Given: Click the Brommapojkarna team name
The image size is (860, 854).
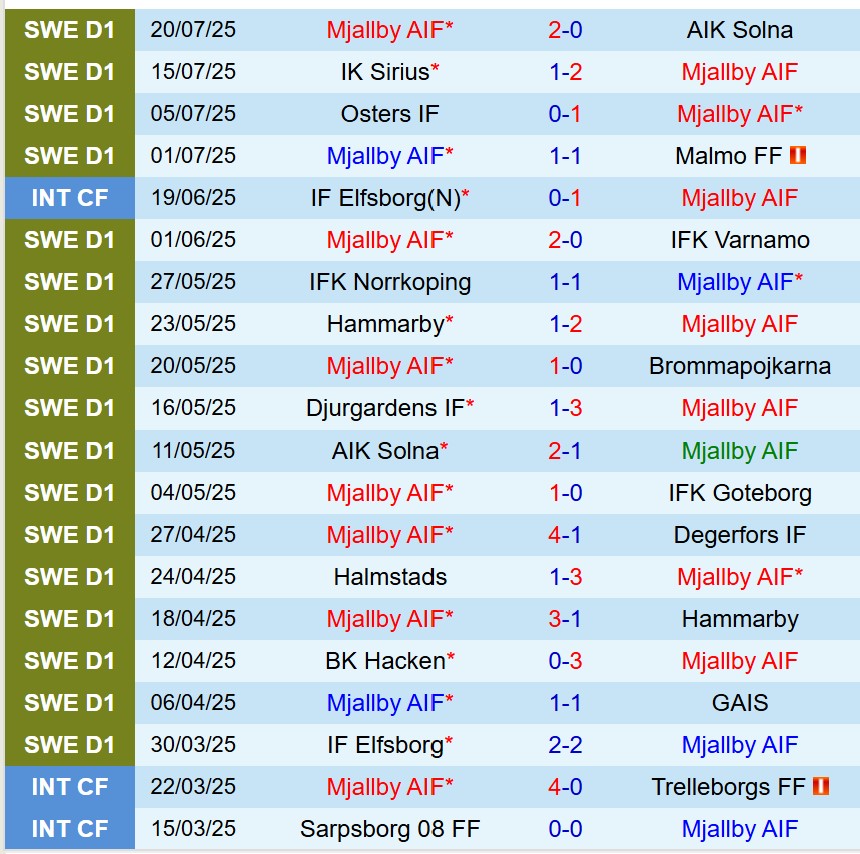Looking at the screenshot, I should [739, 366].
